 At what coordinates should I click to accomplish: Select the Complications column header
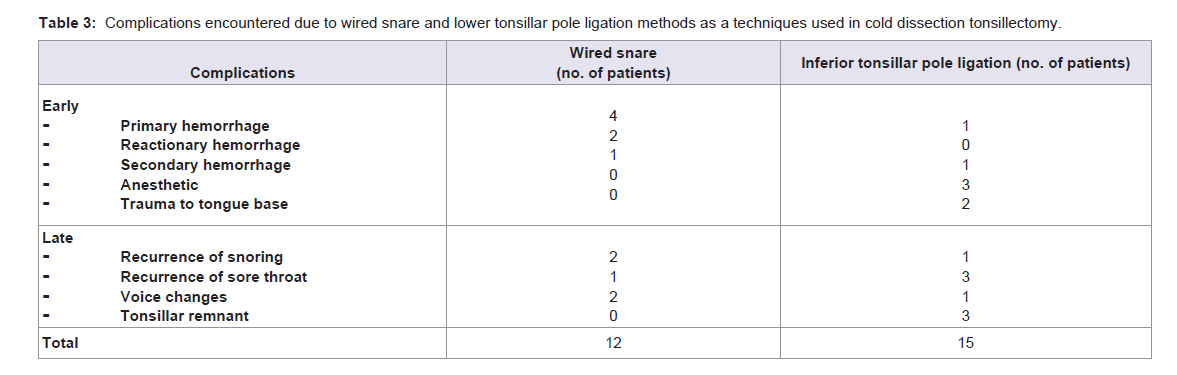(242, 73)
